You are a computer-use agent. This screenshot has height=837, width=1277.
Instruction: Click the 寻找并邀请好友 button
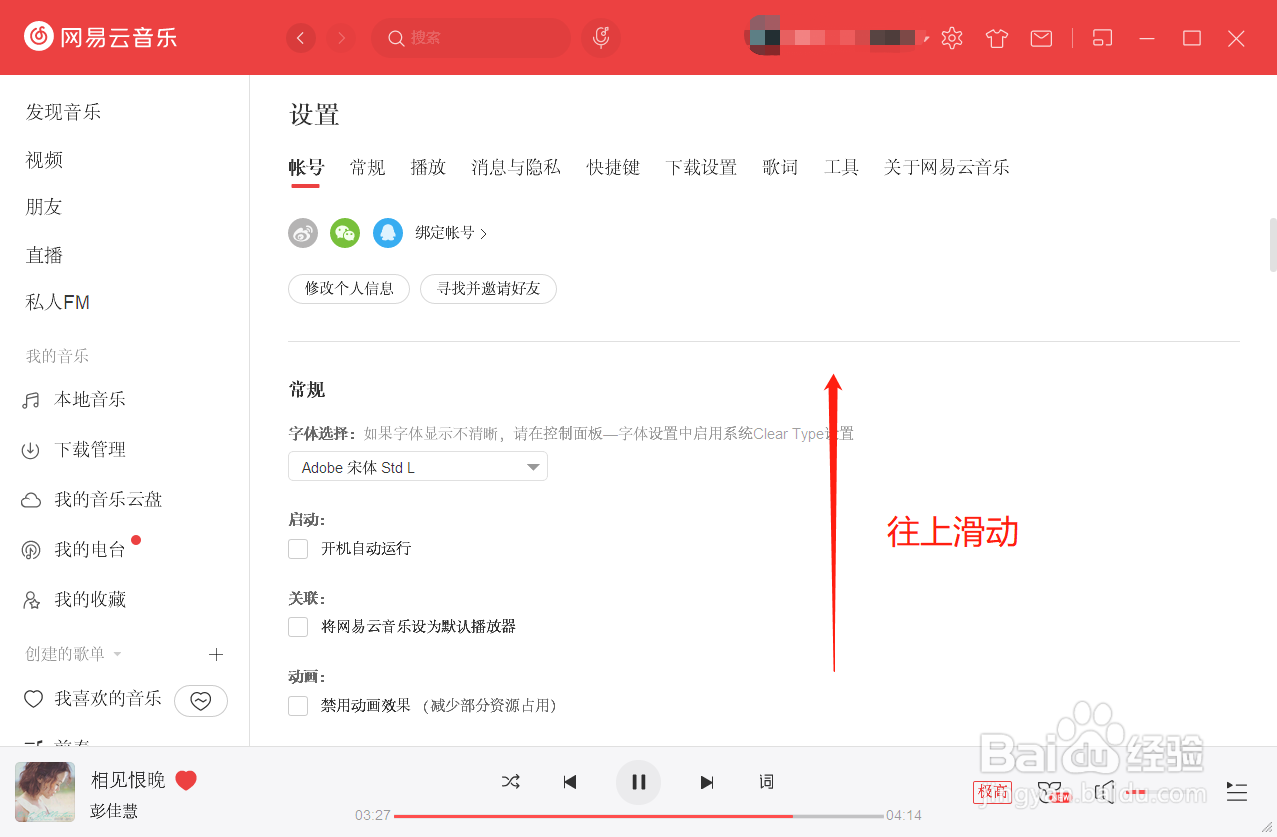[x=488, y=289]
